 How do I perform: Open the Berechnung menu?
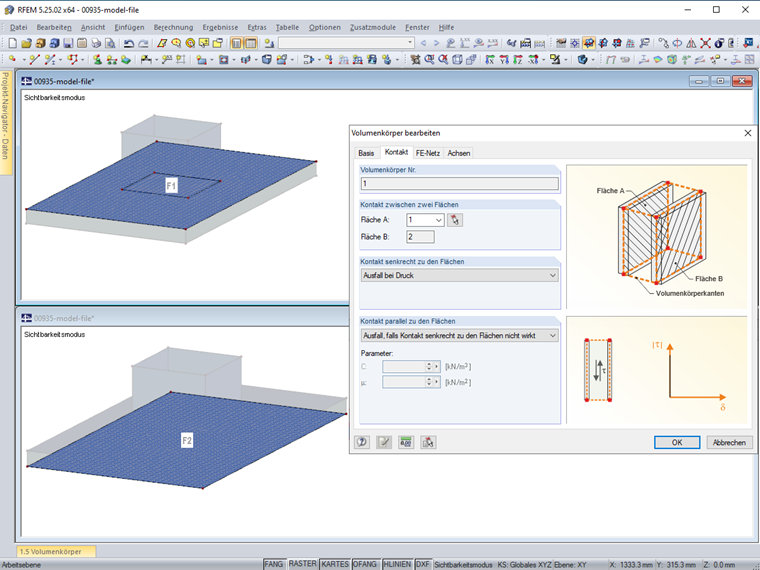pos(173,27)
